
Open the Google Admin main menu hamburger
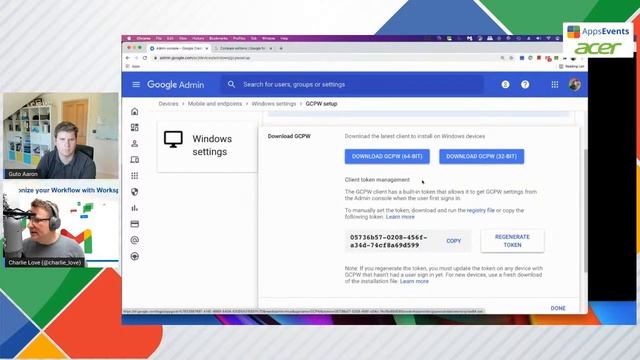tap(136, 84)
